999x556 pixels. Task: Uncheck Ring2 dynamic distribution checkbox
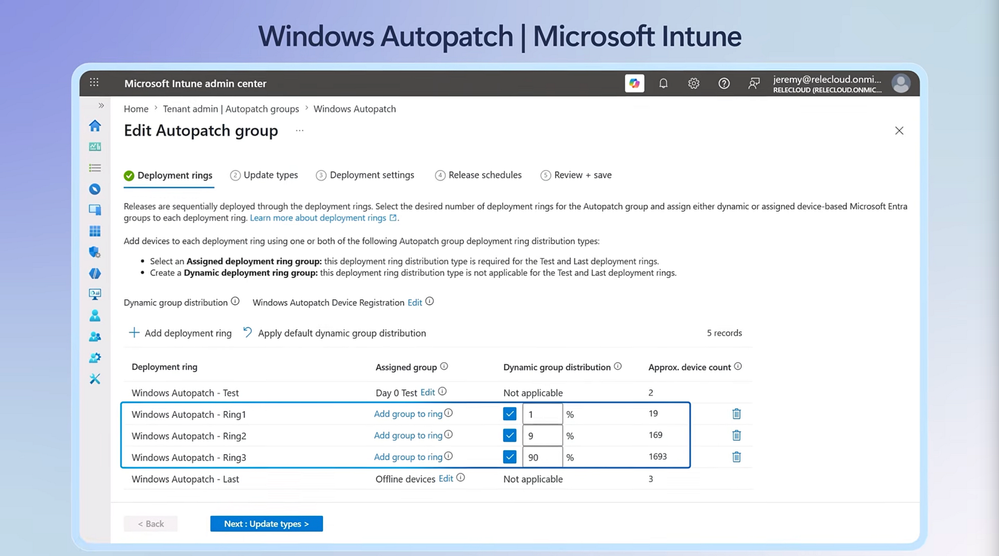click(510, 436)
